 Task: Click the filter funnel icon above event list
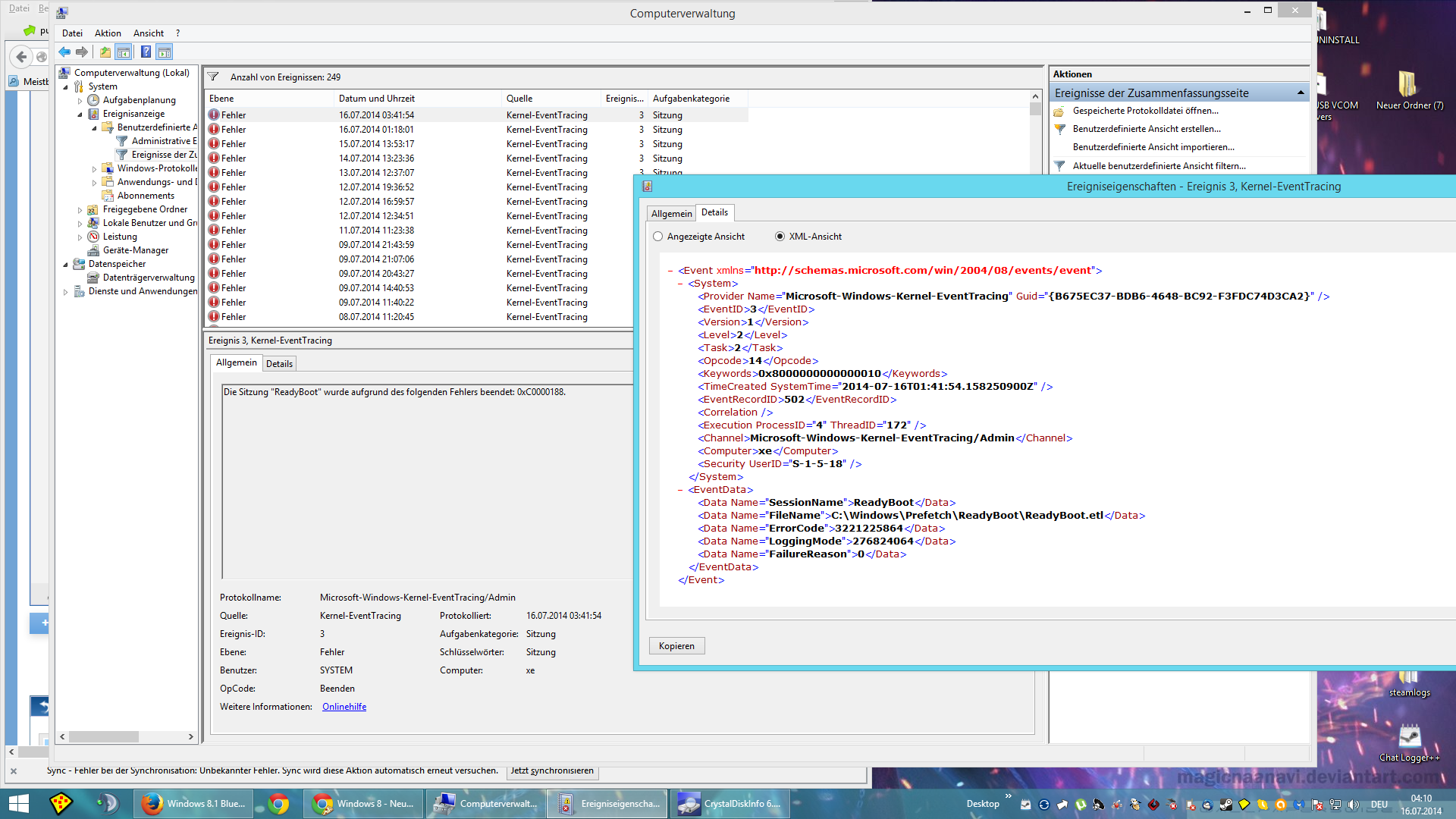[213, 77]
